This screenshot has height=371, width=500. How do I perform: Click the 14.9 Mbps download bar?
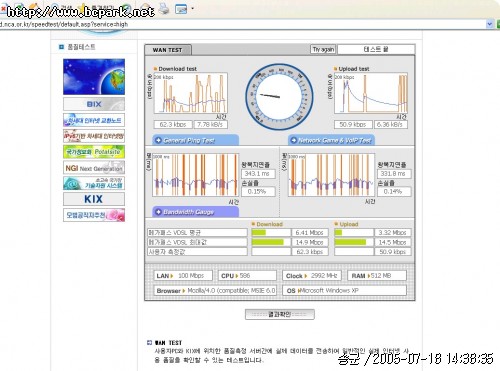(271, 242)
